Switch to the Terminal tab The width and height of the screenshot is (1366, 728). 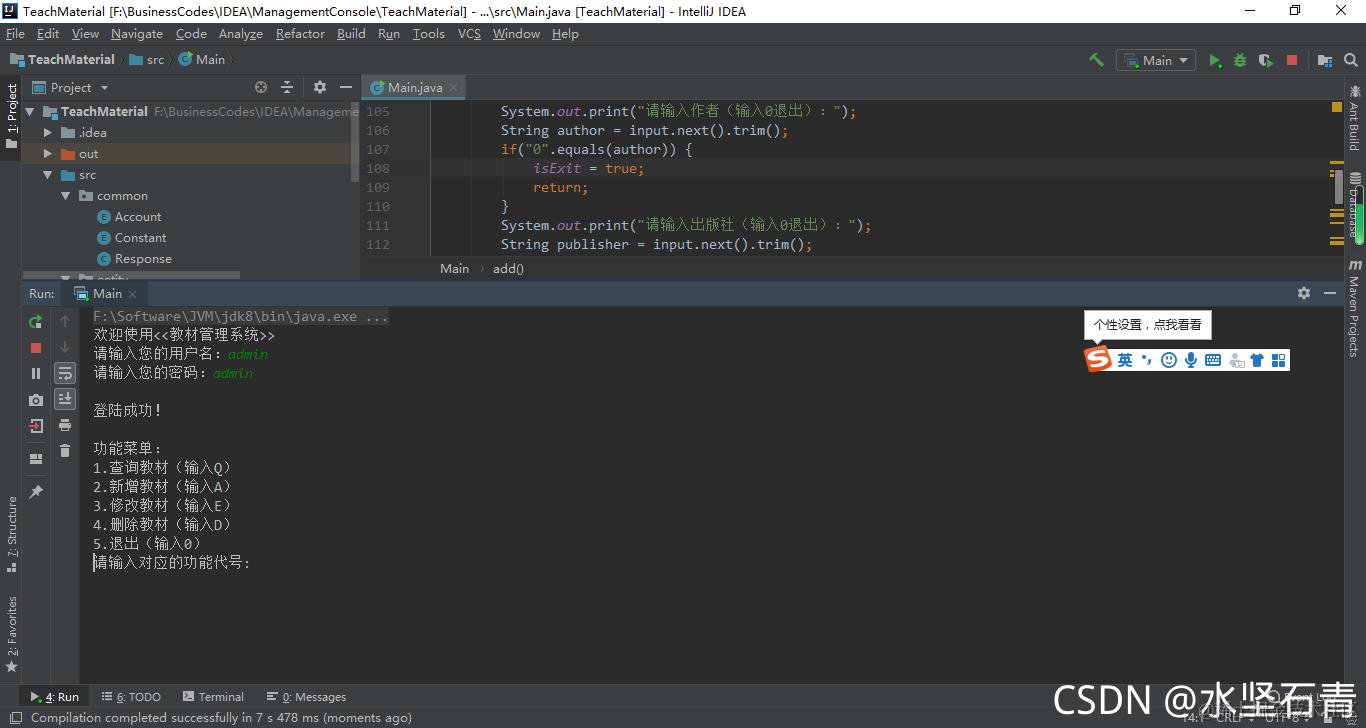[x=213, y=697]
